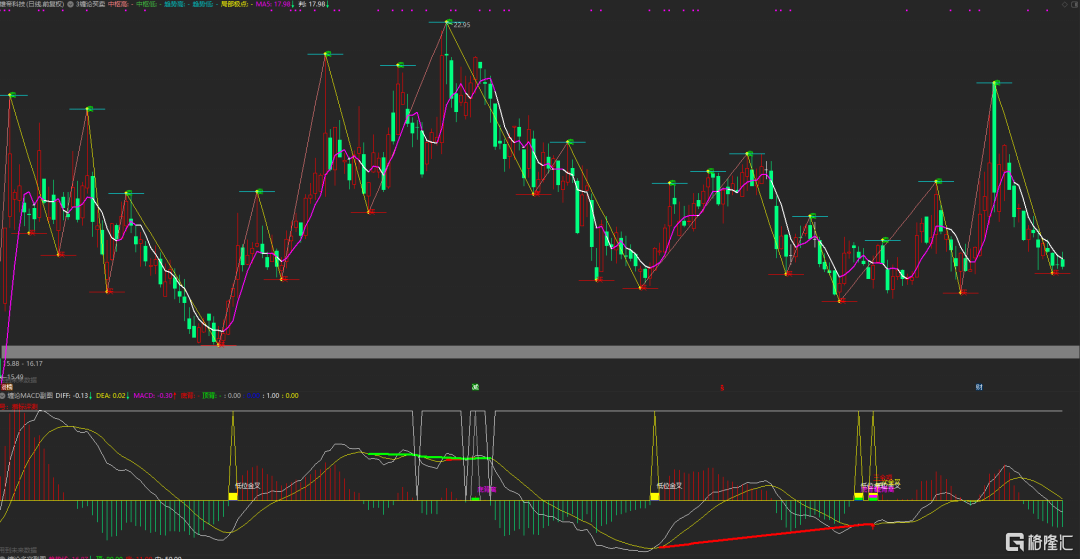This screenshot has height=559, width=1080.
Task: Click the 5.88 - 16.17 range label
Action: pos(23,363)
